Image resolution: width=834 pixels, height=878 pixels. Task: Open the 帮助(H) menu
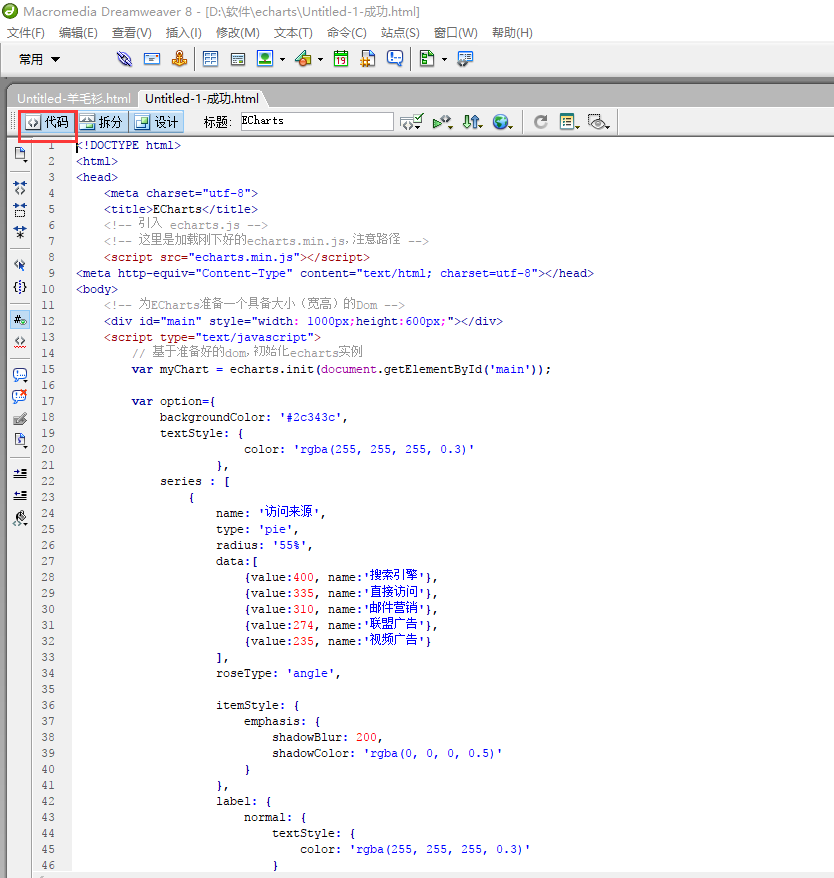coord(512,33)
